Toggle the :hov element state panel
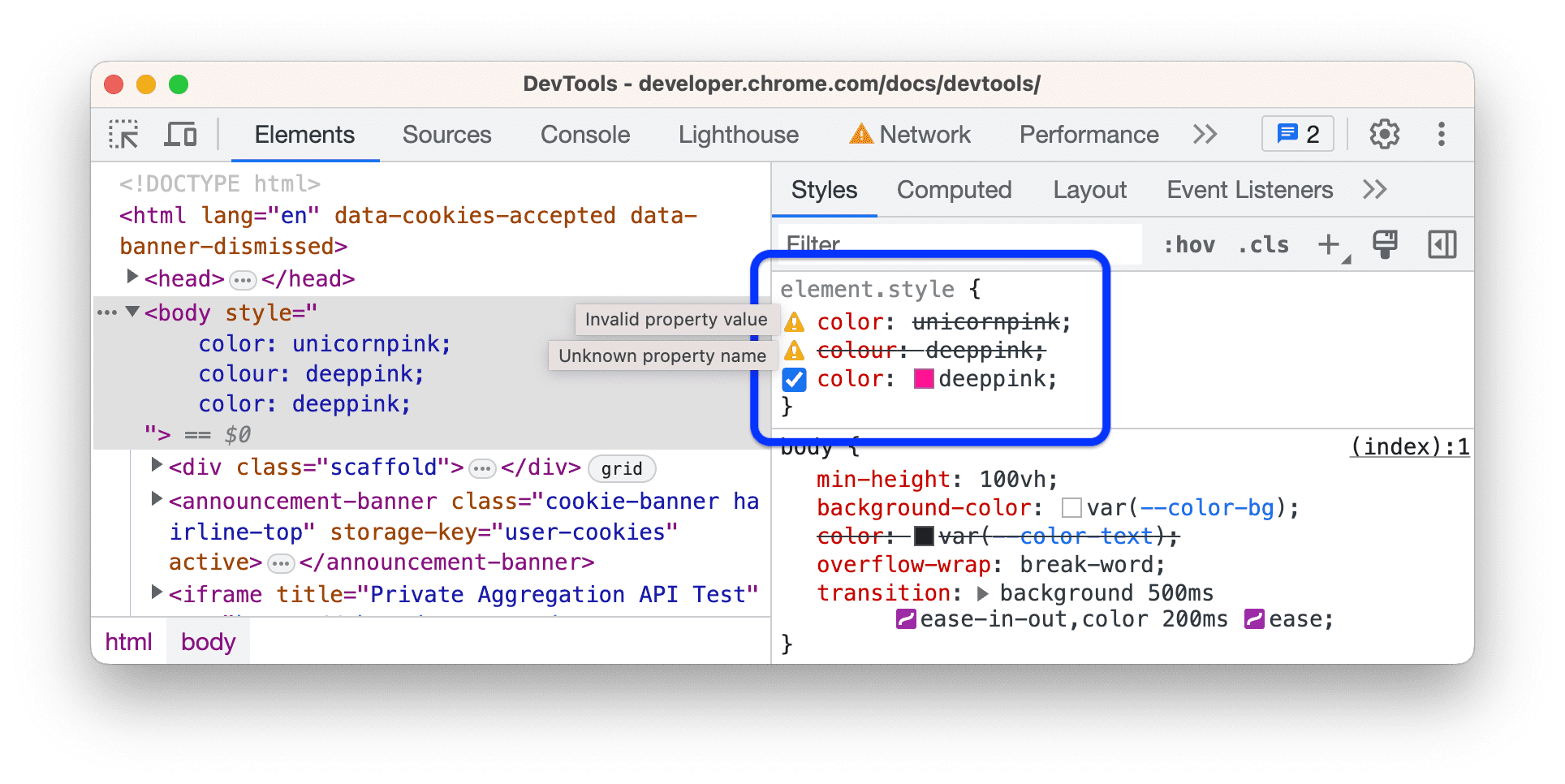 (1189, 243)
